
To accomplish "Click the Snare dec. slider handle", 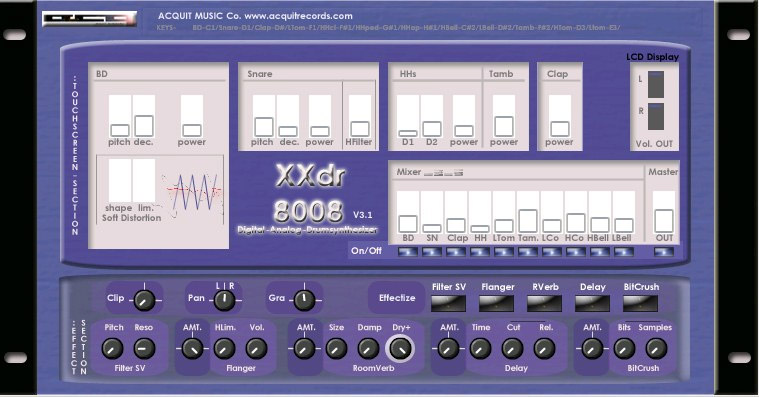I will tap(288, 131).
